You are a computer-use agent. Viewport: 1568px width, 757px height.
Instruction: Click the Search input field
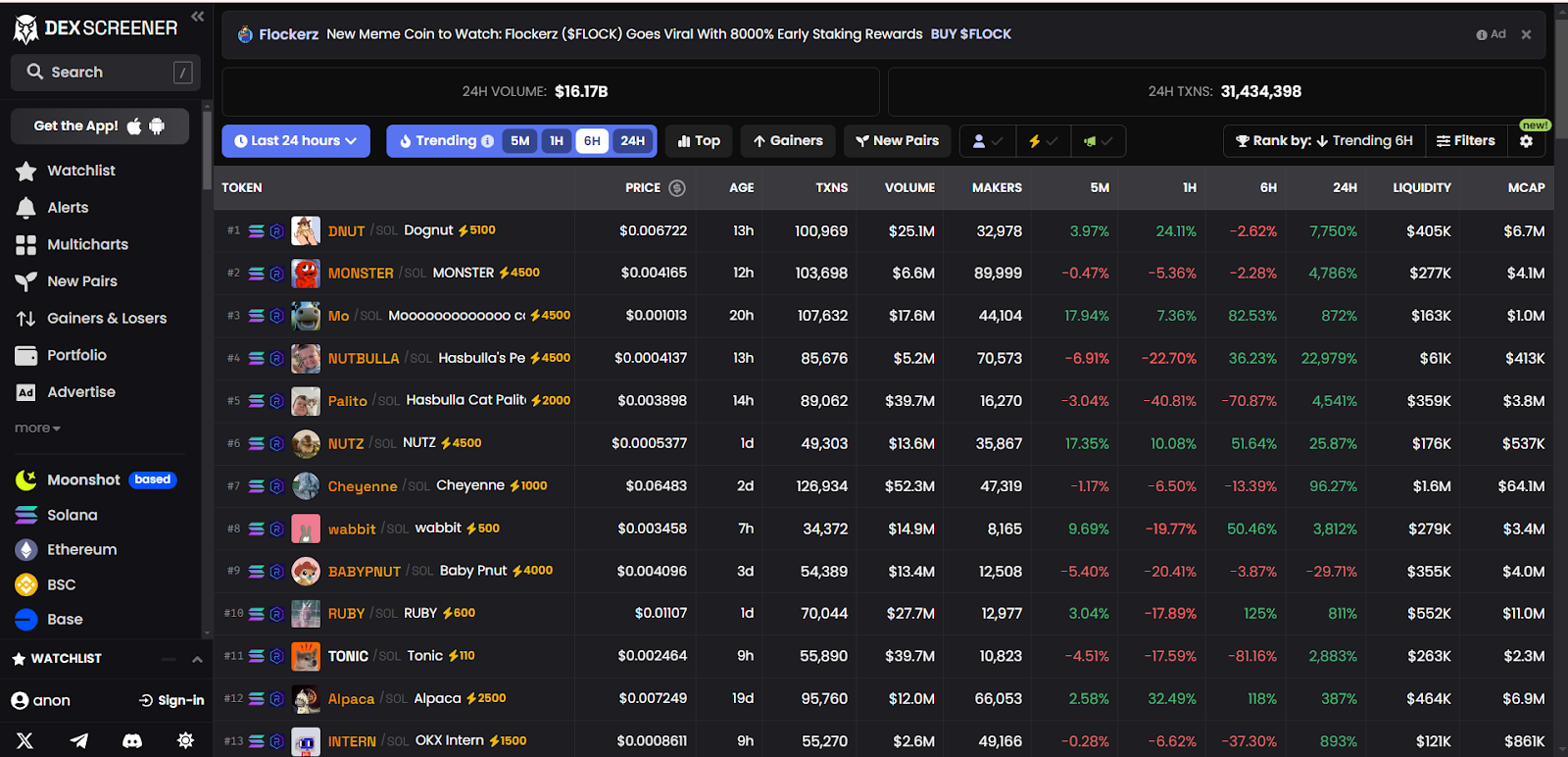pos(105,73)
